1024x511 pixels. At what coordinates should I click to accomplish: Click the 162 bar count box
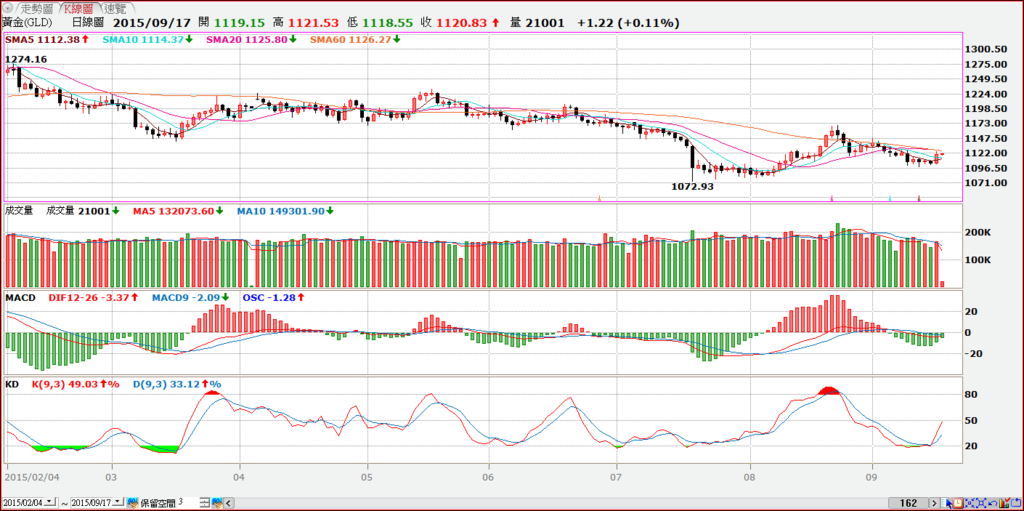(x=908, y=503)
